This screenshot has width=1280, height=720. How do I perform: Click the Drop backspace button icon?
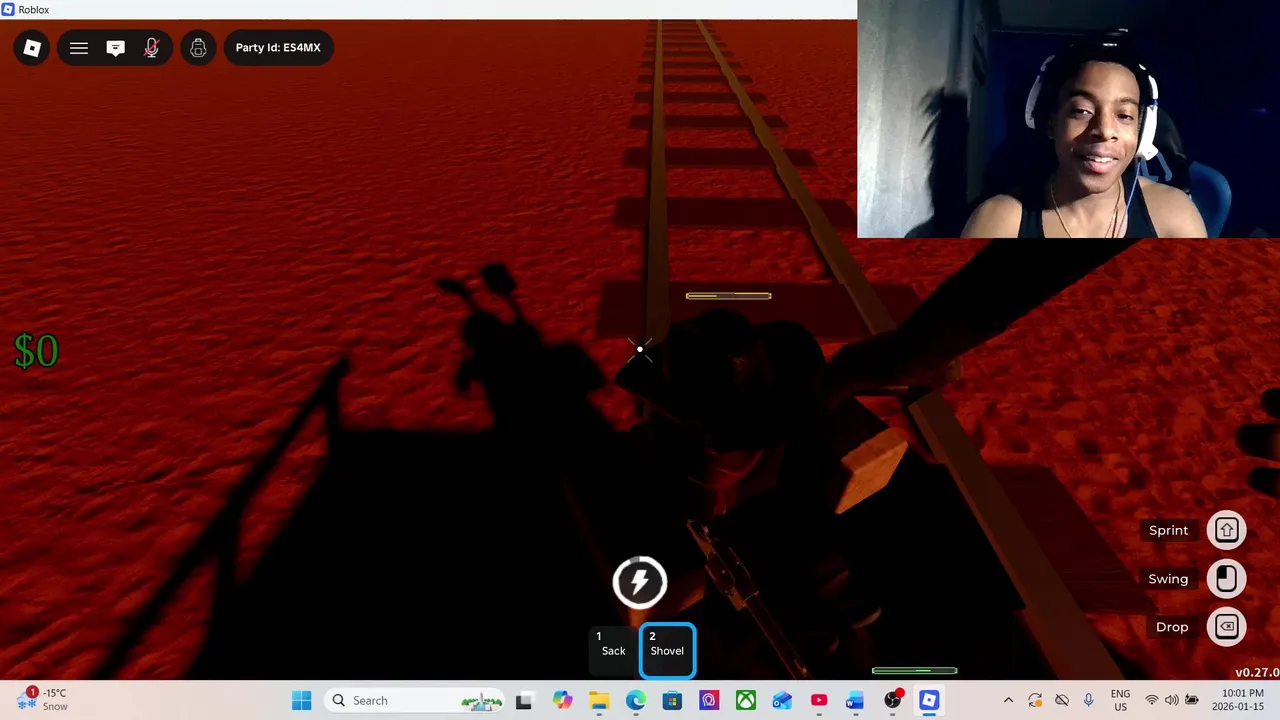tap(1227, 627)
